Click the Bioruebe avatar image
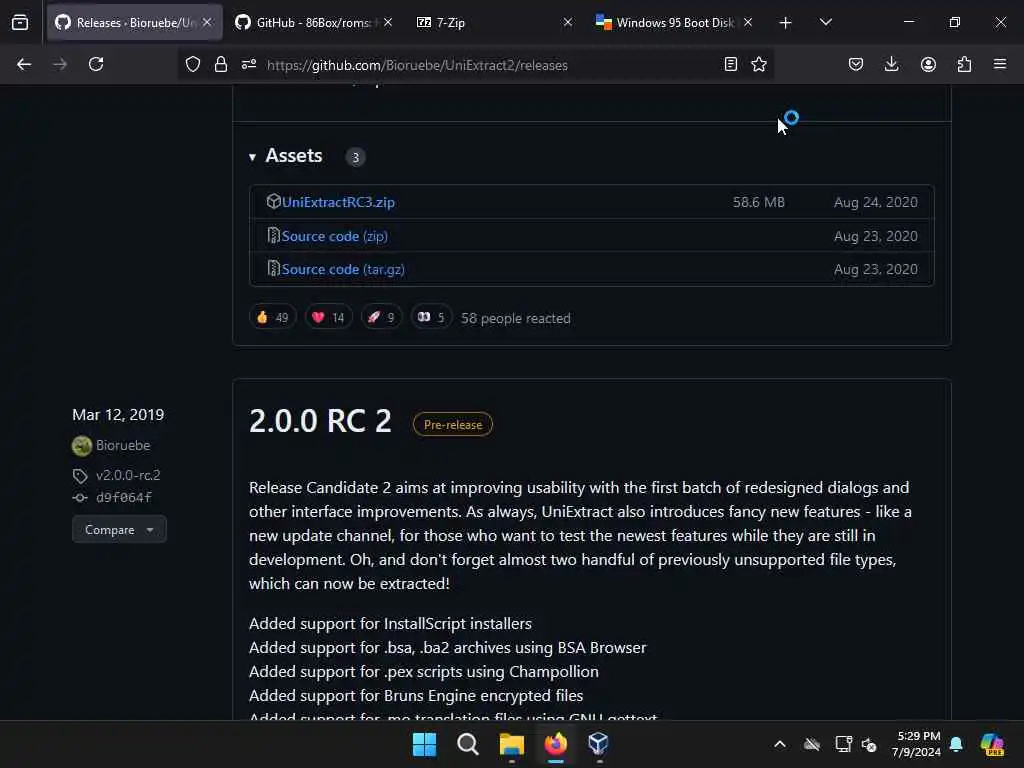This screenshot has width=1024, height=768. point(82,446)
